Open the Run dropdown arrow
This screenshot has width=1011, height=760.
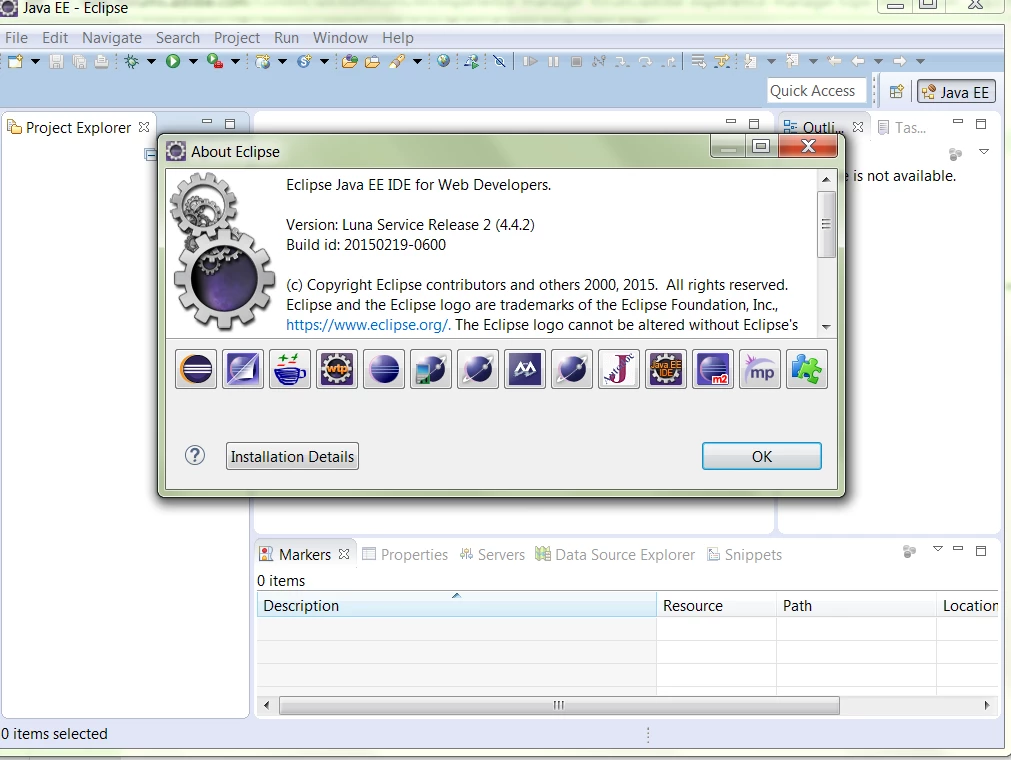193,61
